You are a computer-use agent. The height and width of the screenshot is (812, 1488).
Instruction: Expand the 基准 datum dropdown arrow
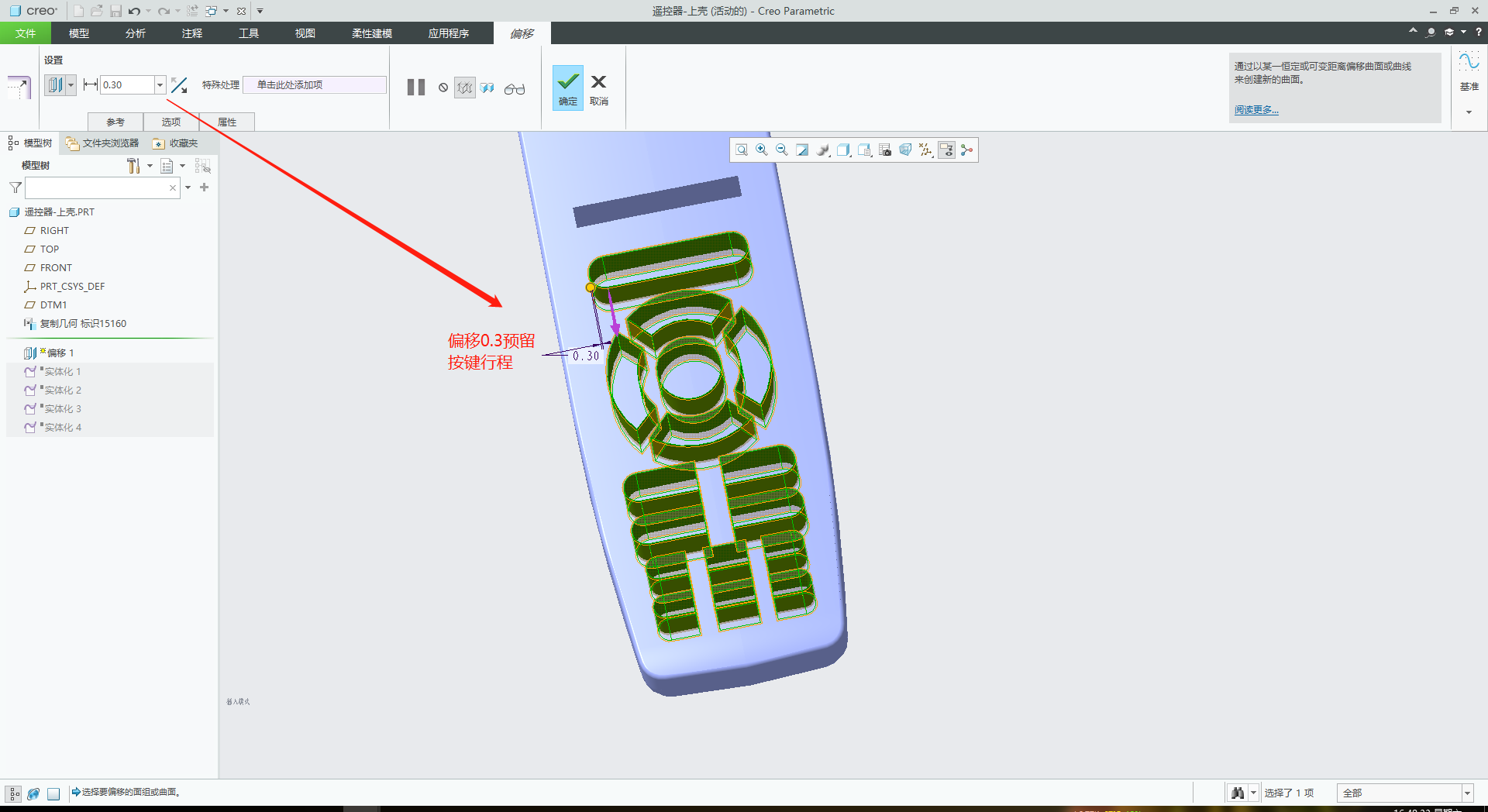(x=1469, y=112)
